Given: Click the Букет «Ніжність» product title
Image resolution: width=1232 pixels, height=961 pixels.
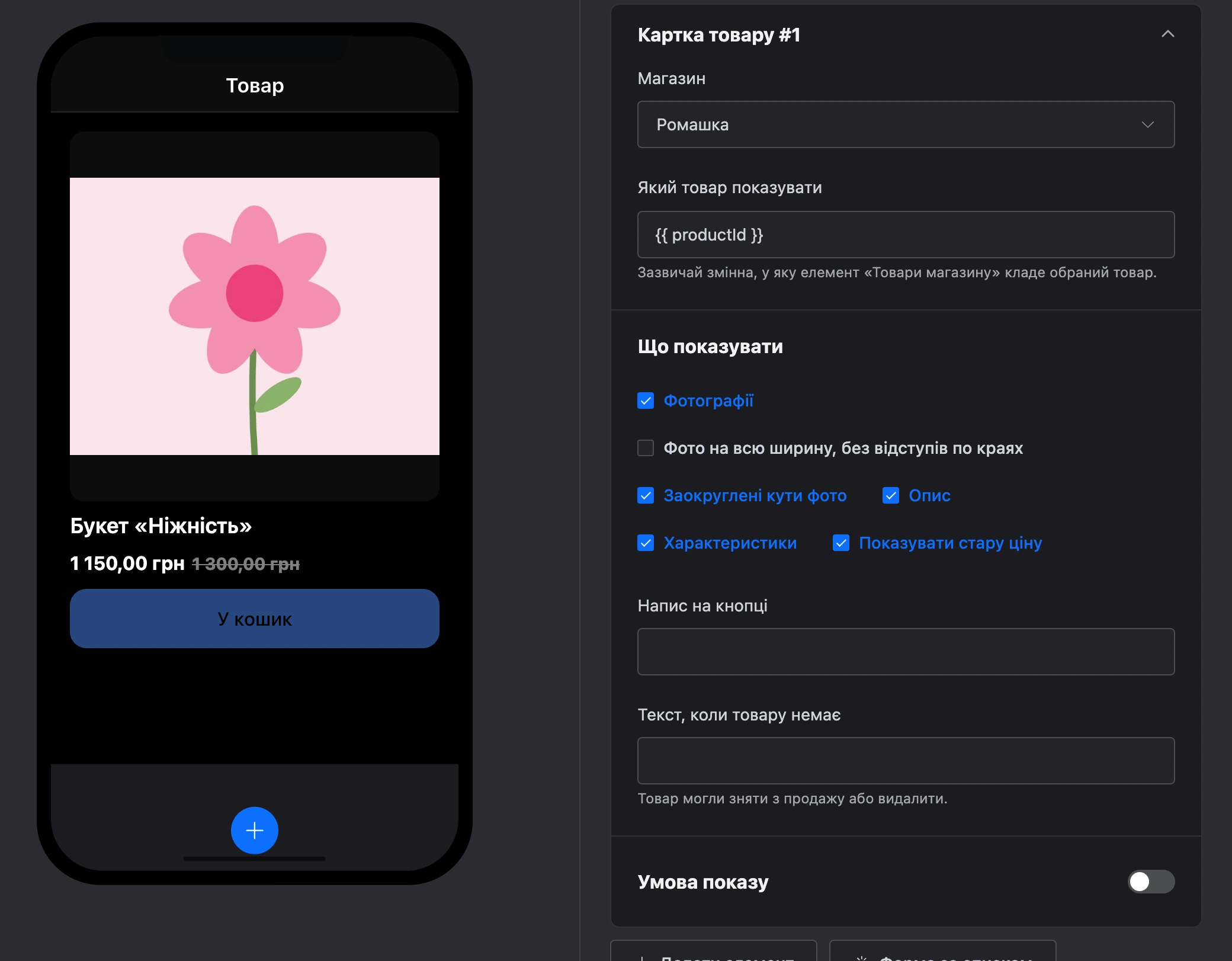Looking at the screenshot, I should 161,526.
